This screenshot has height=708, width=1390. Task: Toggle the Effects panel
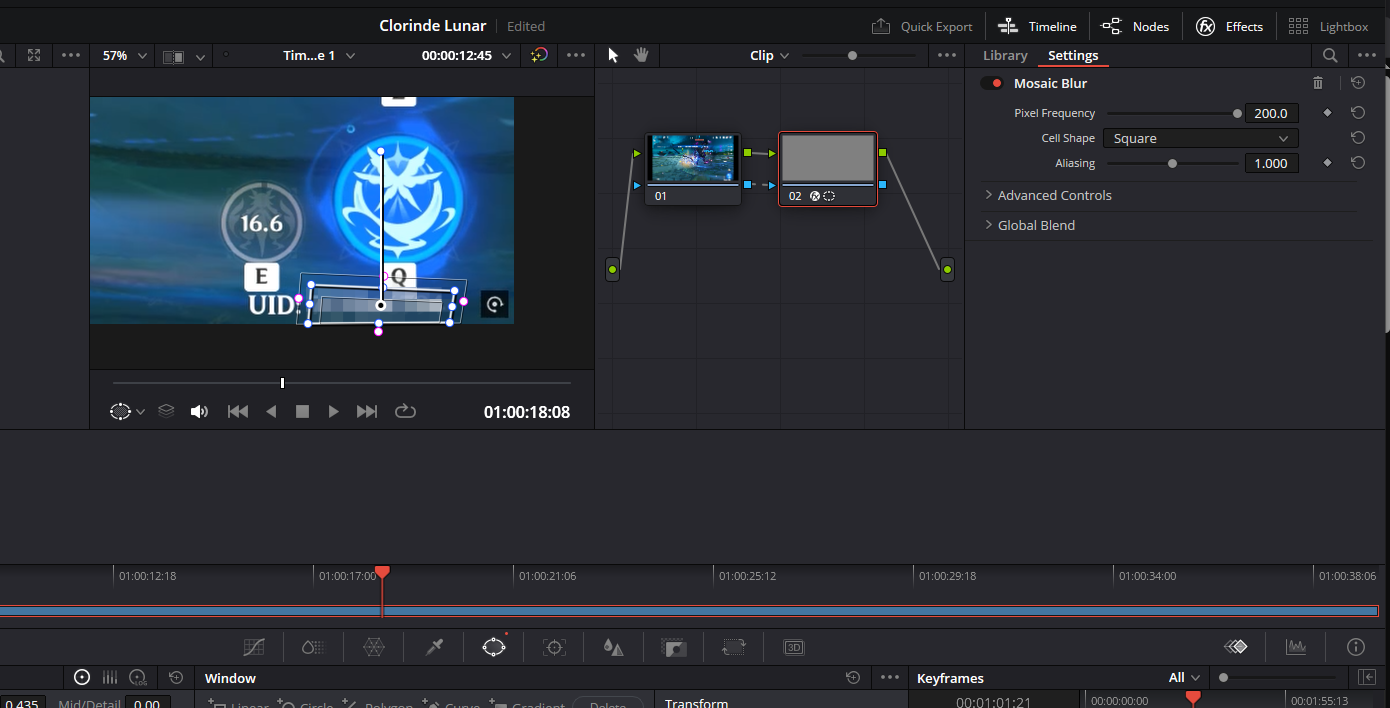(x=1230, y=26)
